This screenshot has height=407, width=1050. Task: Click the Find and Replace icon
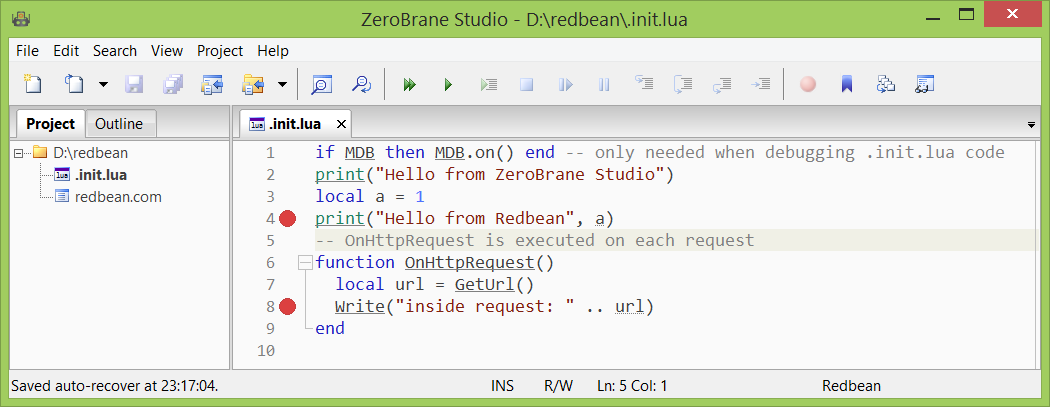362,84
